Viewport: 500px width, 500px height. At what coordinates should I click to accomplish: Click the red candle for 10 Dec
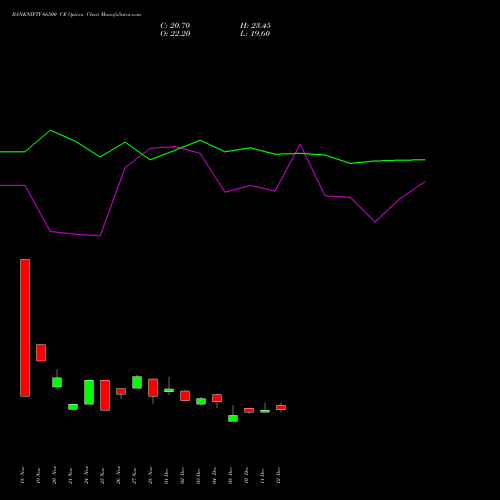[x=249, y=410]
